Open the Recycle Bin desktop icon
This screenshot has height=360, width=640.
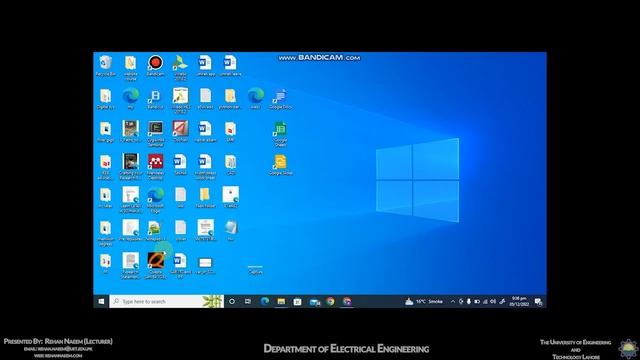point(106,65)
